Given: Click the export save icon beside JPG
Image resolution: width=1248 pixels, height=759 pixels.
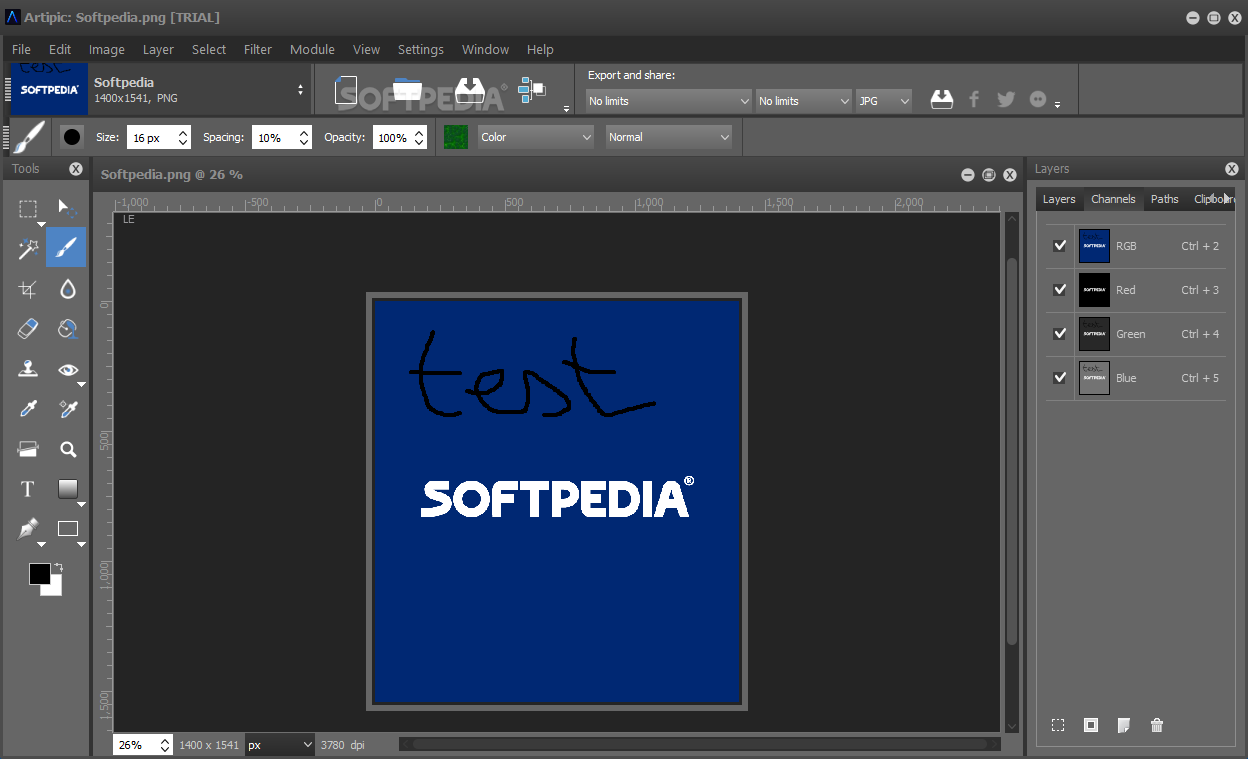Looking at the screenshot, I should pos(942,99).
